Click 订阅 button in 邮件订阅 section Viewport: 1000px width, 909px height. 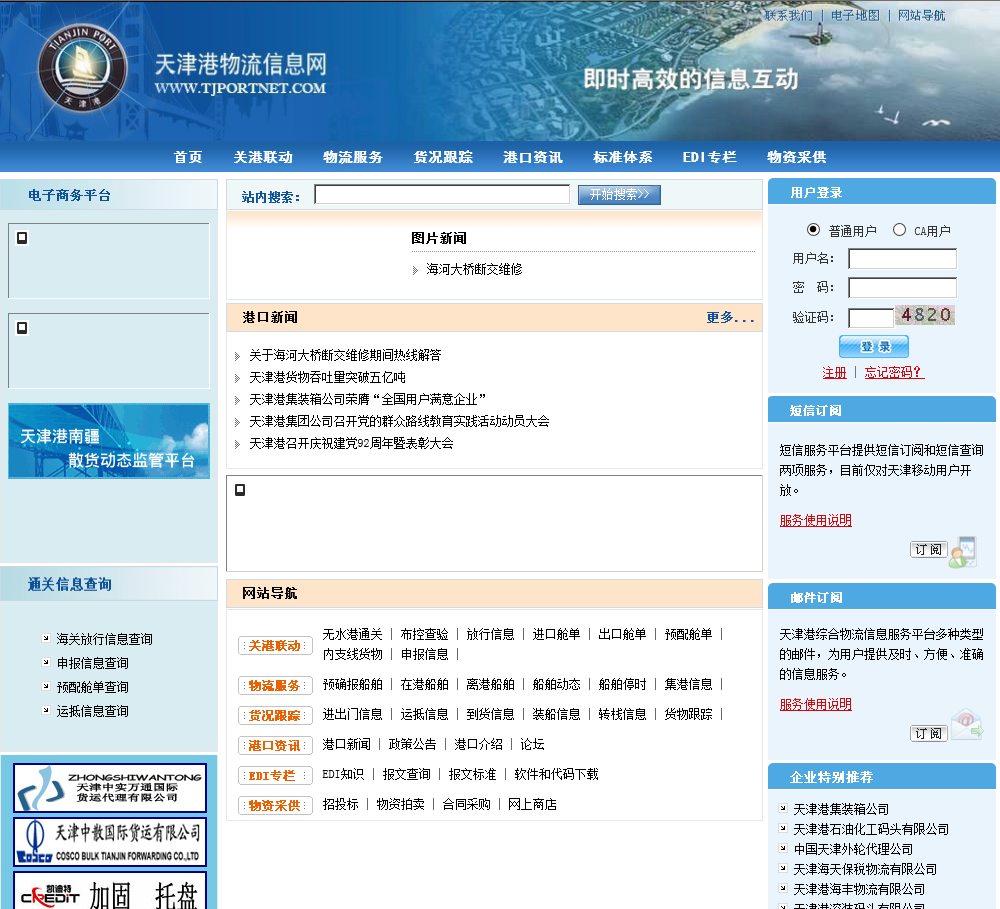click(929, 734)
